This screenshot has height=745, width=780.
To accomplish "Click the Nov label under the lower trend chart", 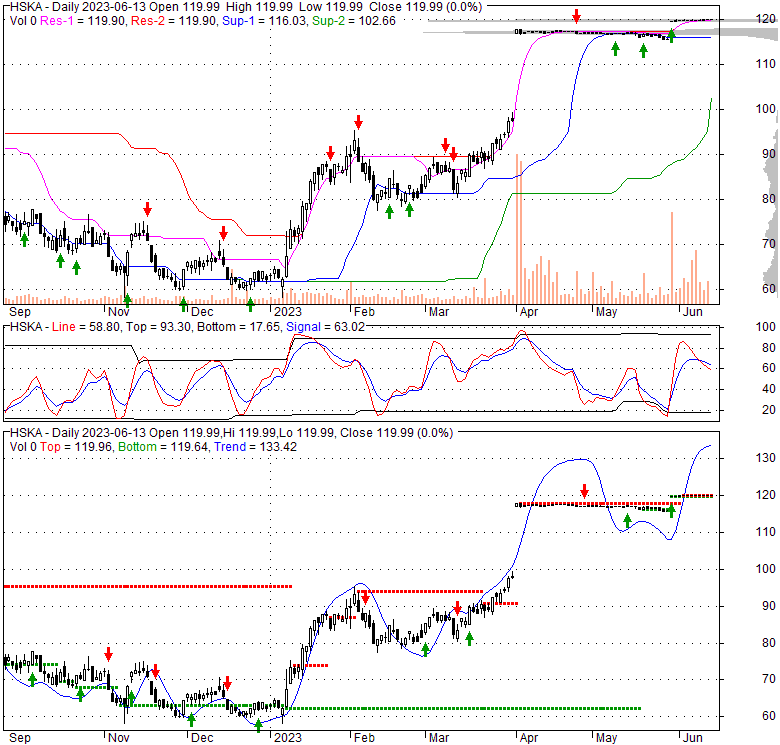I will [x=118, y=738].
